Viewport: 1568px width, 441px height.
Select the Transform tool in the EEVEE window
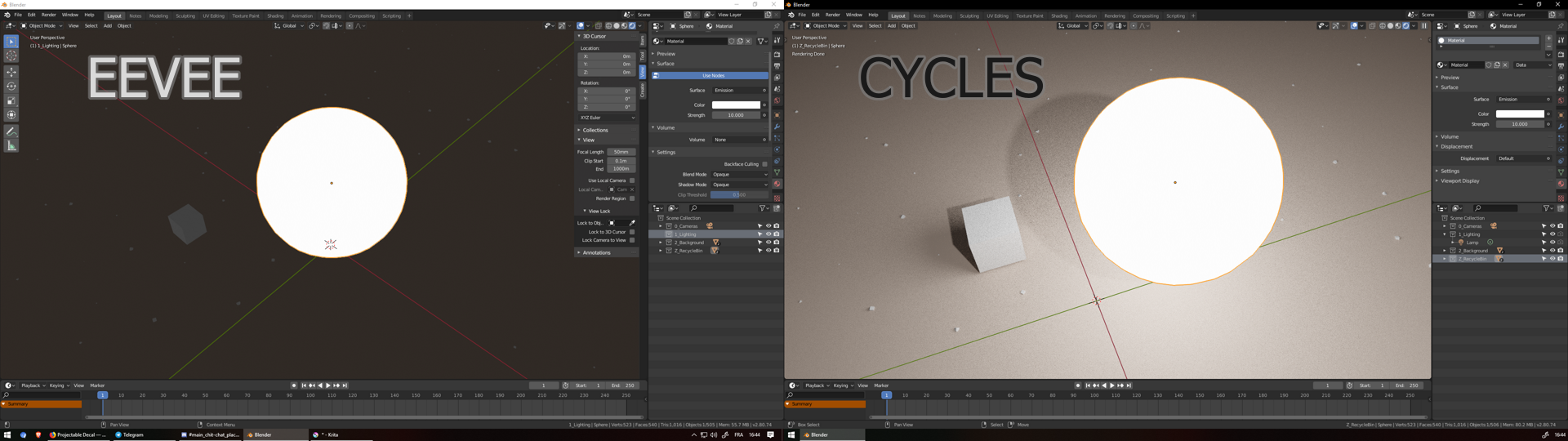pos(11,115)
